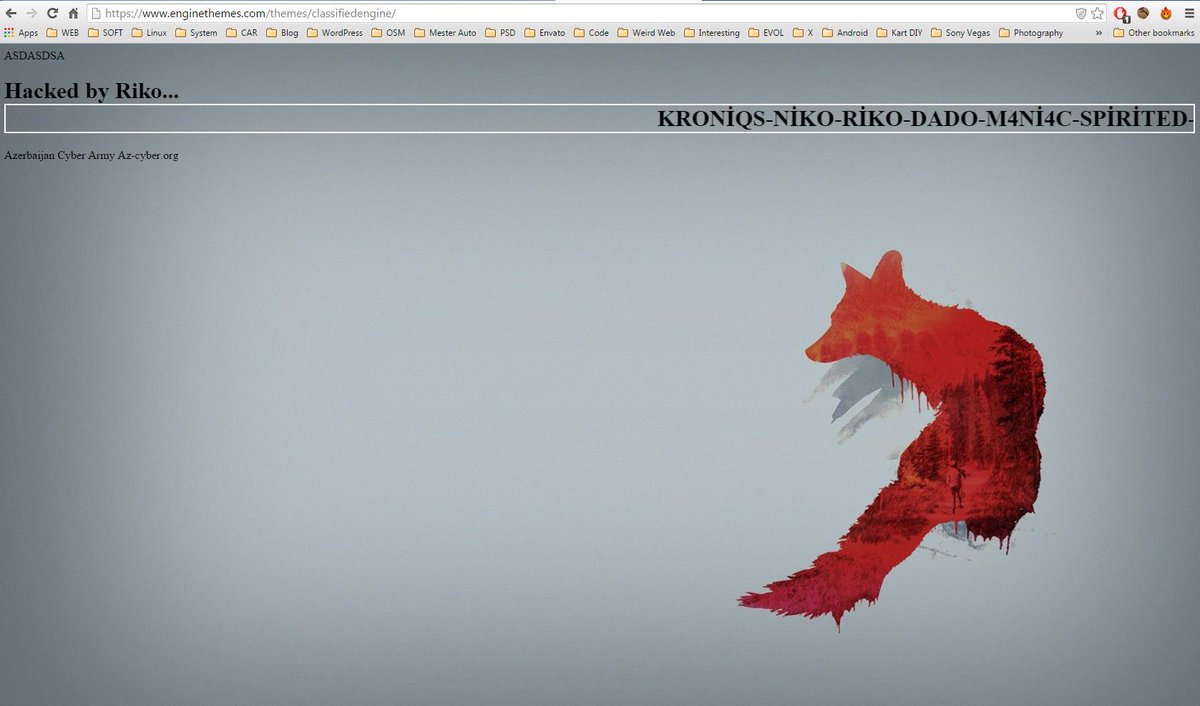
Task: Bookmark this page with the star icon
Action: 1098,13
